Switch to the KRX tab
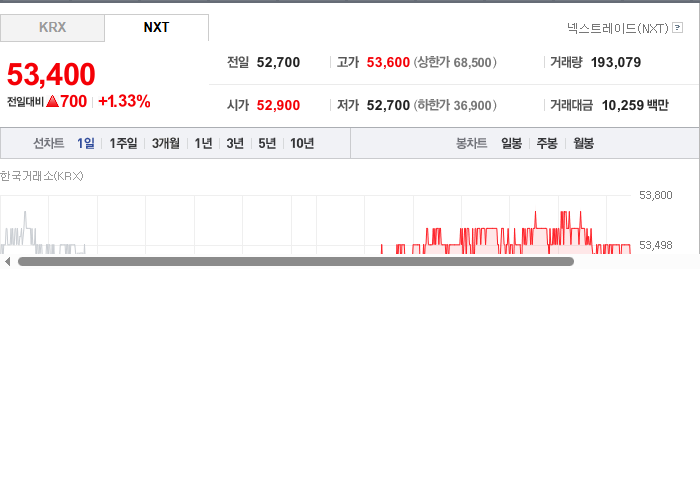 click(x=52, y=28)
